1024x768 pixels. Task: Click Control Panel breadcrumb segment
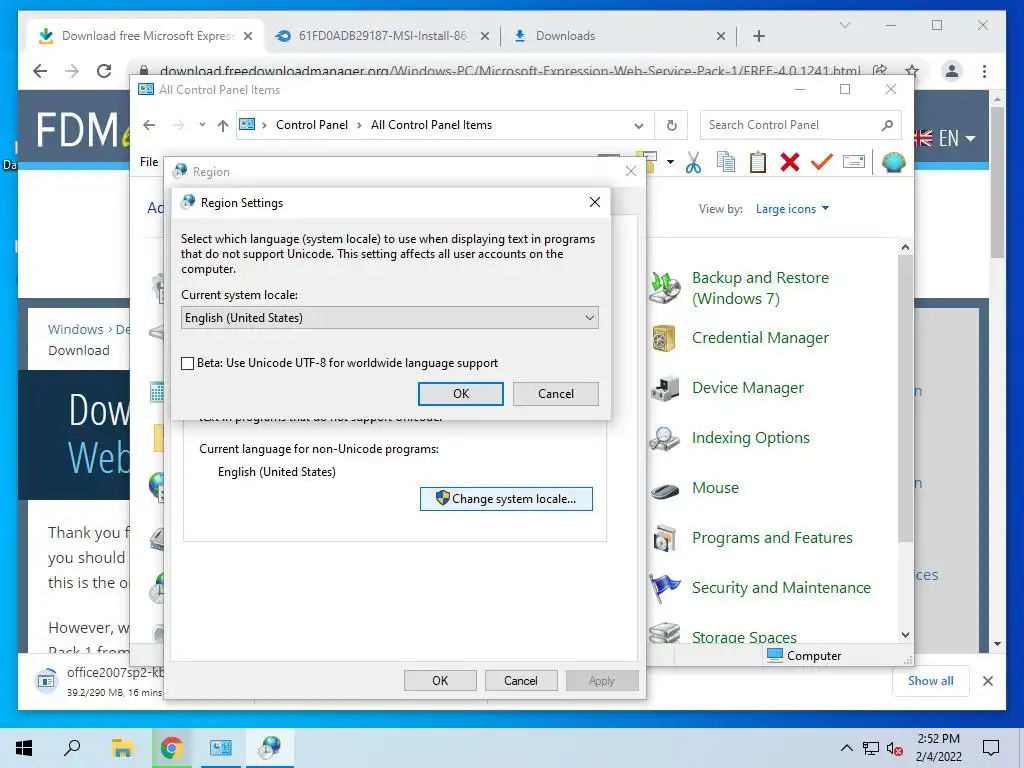coord(312,125)
